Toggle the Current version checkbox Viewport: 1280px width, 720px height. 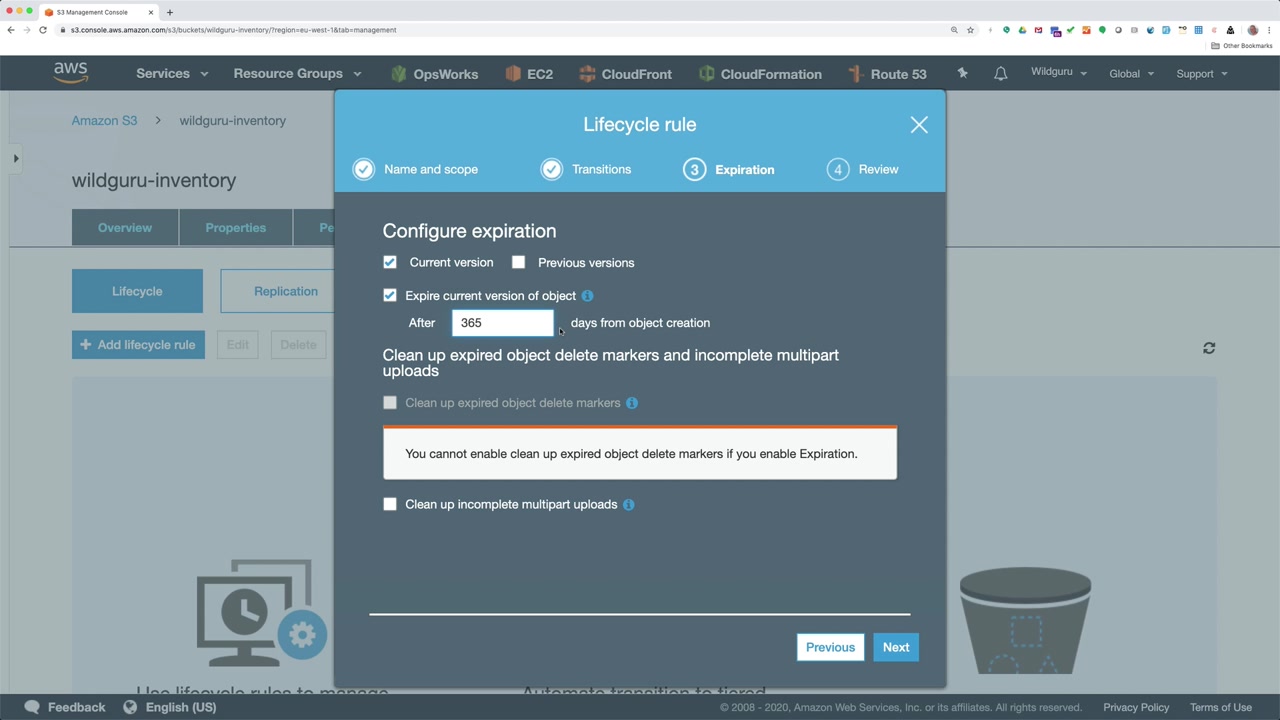(x=390, y=263)
